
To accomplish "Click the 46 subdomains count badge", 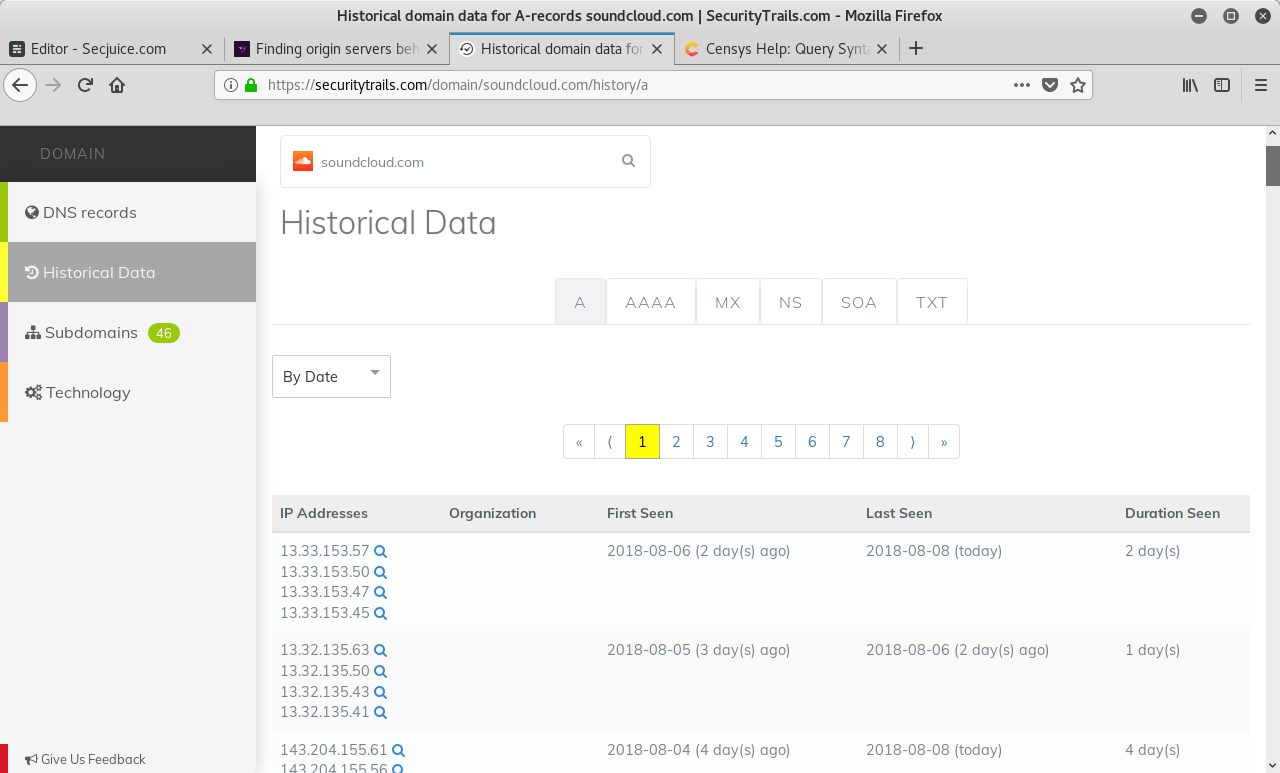I will pyautogui.click(x=164, y=333).
